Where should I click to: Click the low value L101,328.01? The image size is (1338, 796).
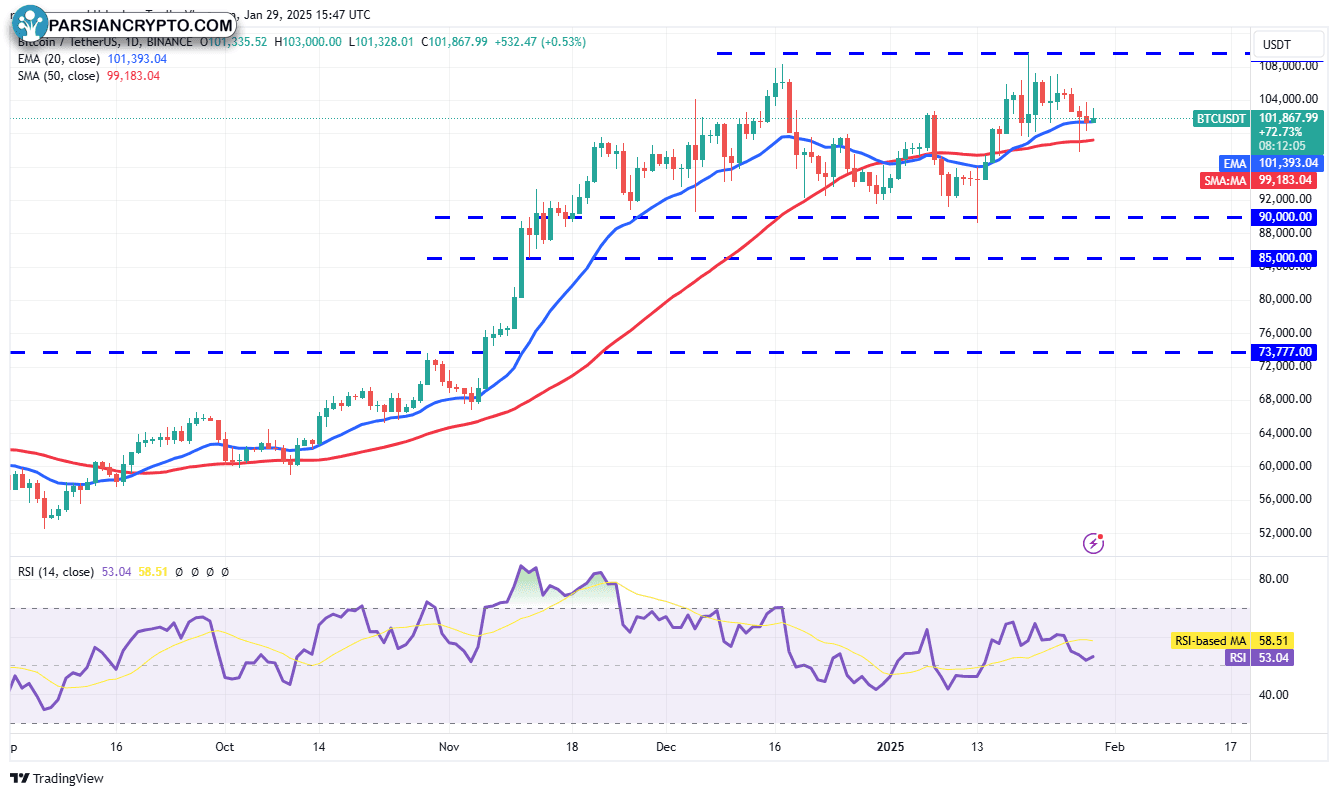pyautogui.click(x=383, y=42)
